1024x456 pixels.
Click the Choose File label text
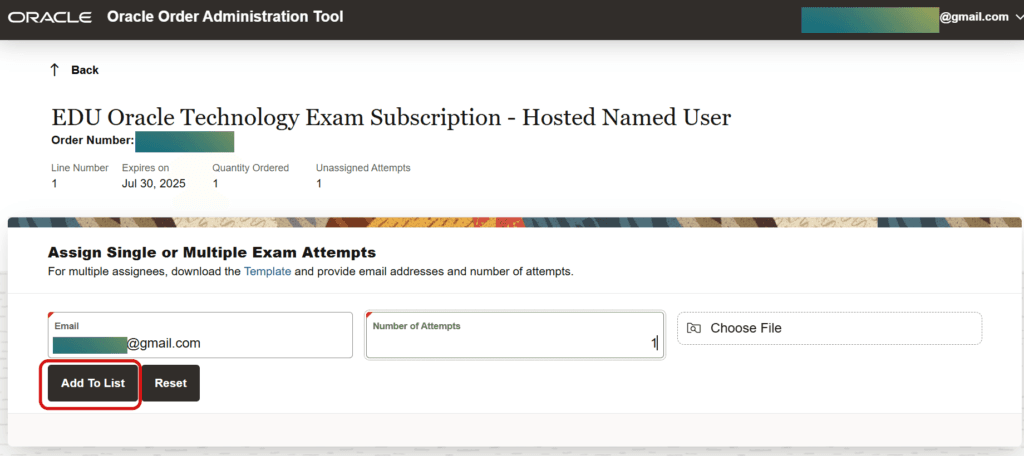(x=746, y=328)
